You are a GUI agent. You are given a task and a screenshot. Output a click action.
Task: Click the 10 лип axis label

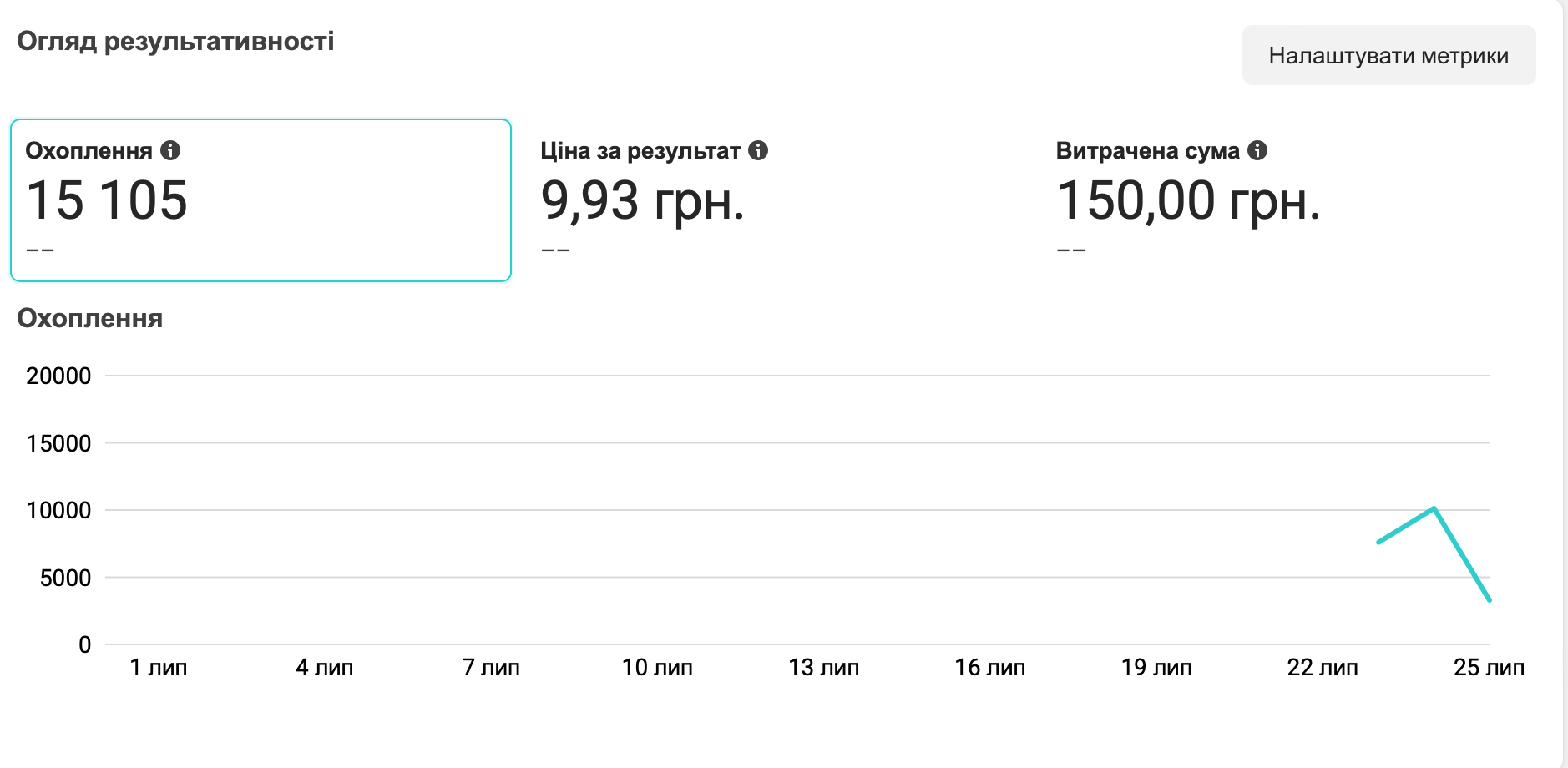point(657,668)
